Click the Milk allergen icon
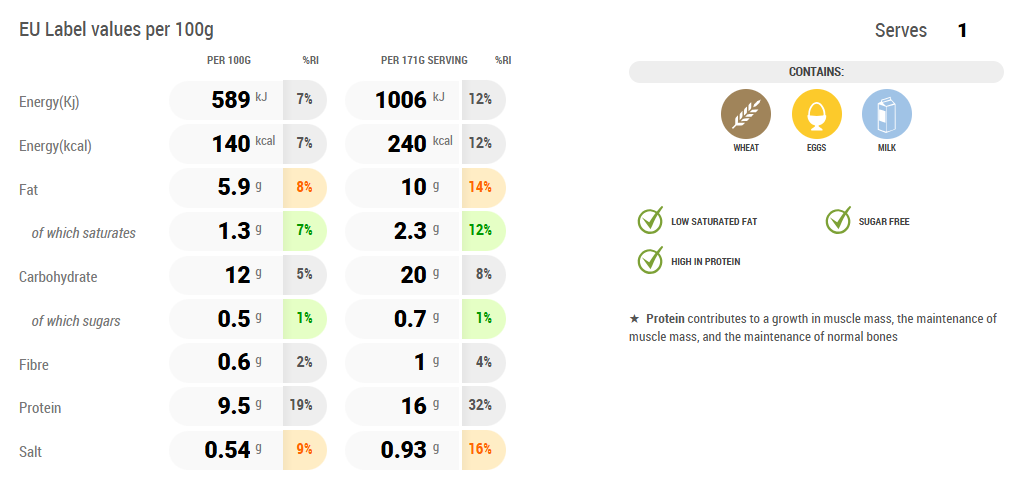Viewport: 1009px width, 490px height. [x=886, y=113]
